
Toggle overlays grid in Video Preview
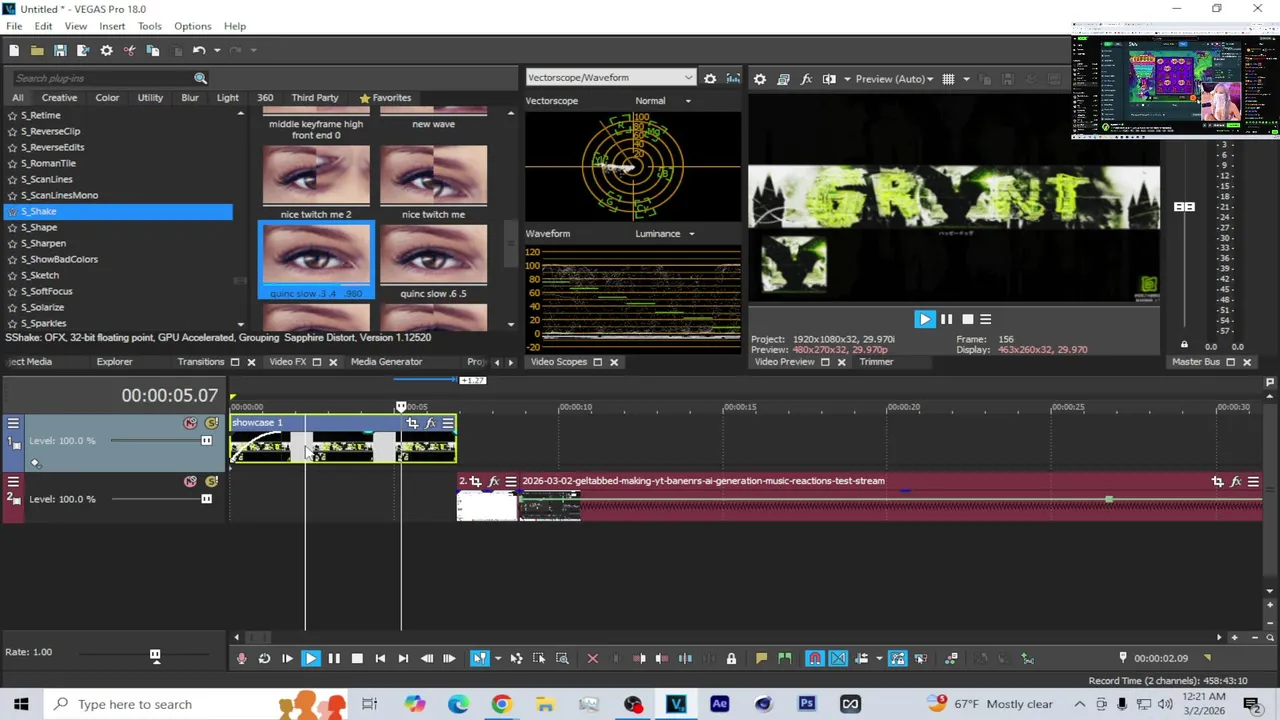tap(948, 79)
